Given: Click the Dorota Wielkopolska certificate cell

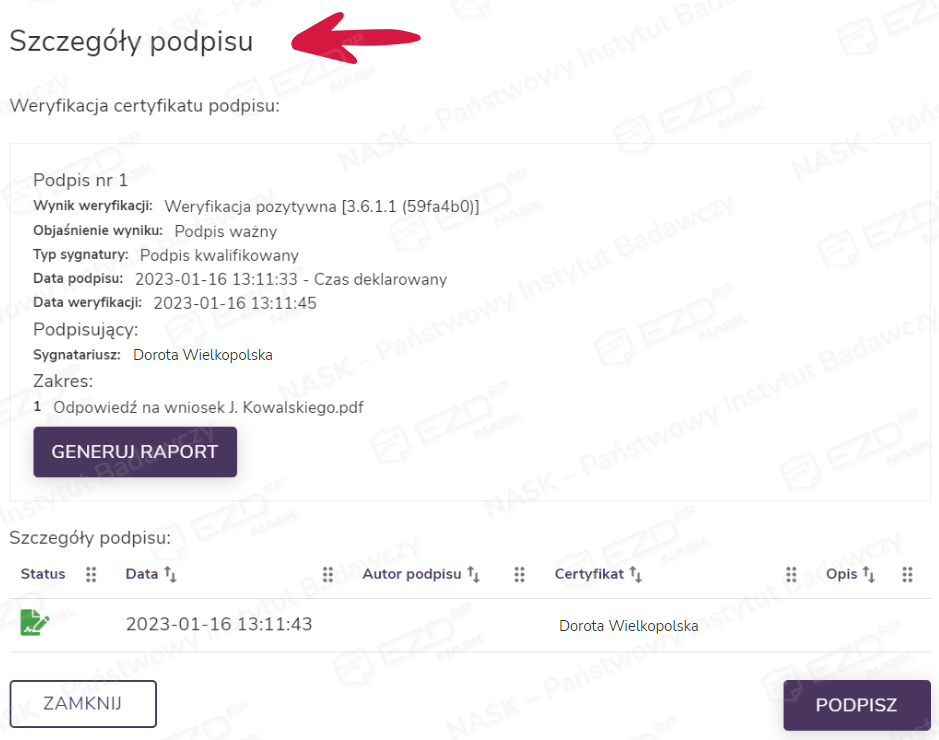Looking at the screenshot, I should point(628,626).
